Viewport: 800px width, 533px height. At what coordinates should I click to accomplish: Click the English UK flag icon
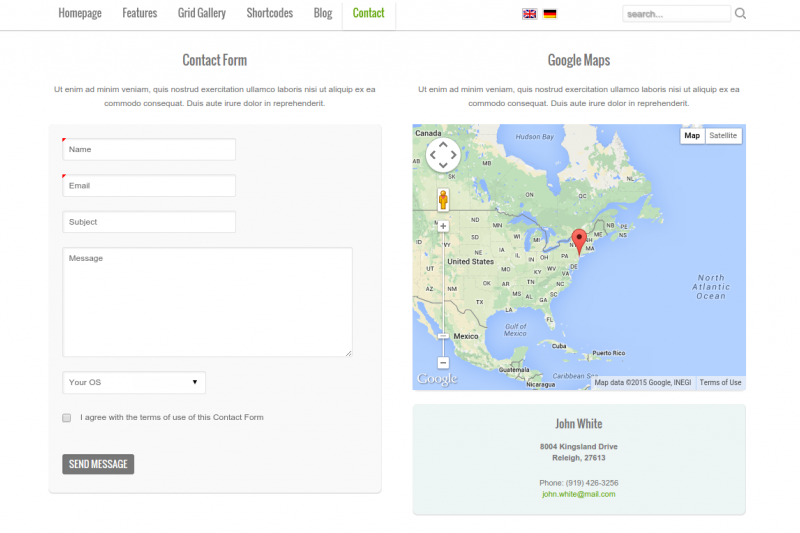pyautogui.click(x=529, y=14)
